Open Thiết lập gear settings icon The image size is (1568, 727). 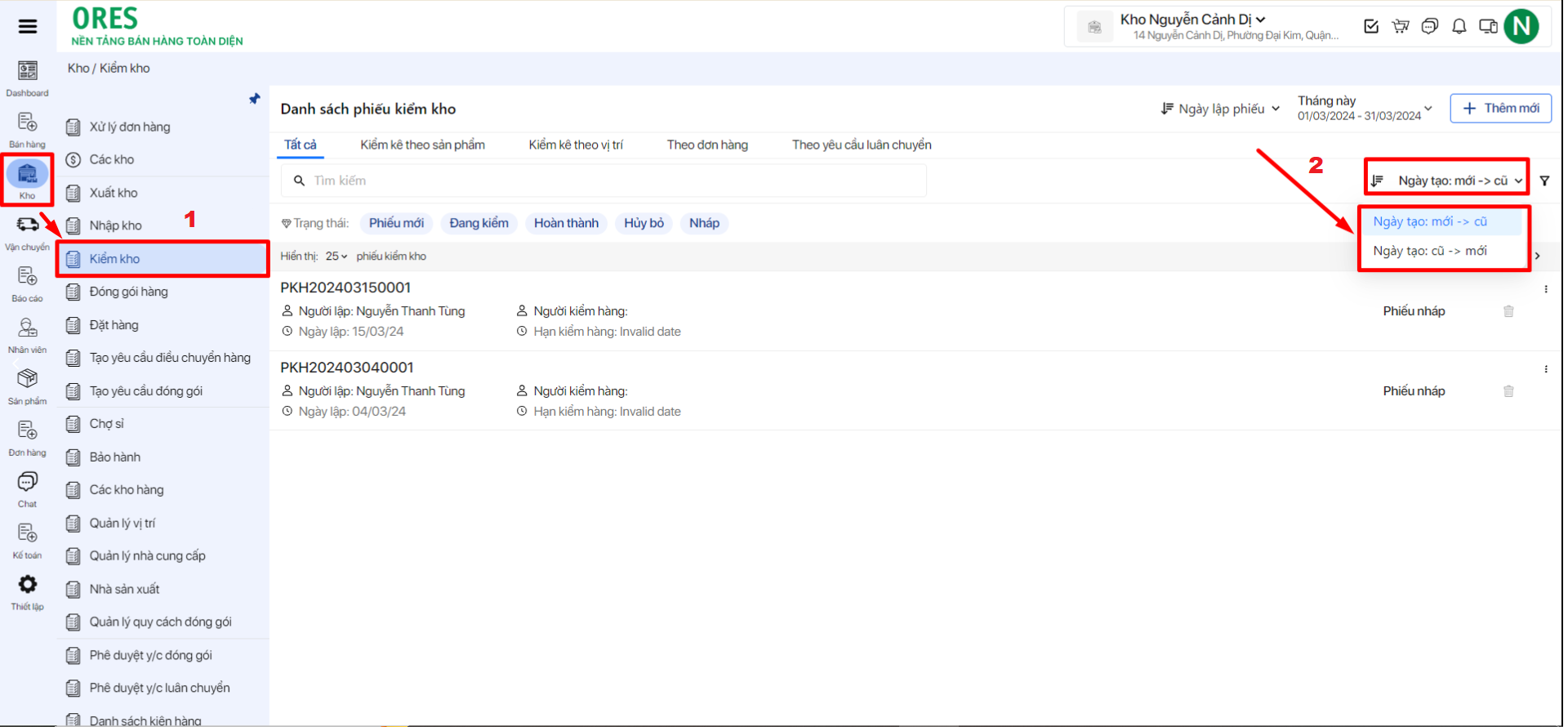point(27,585)
